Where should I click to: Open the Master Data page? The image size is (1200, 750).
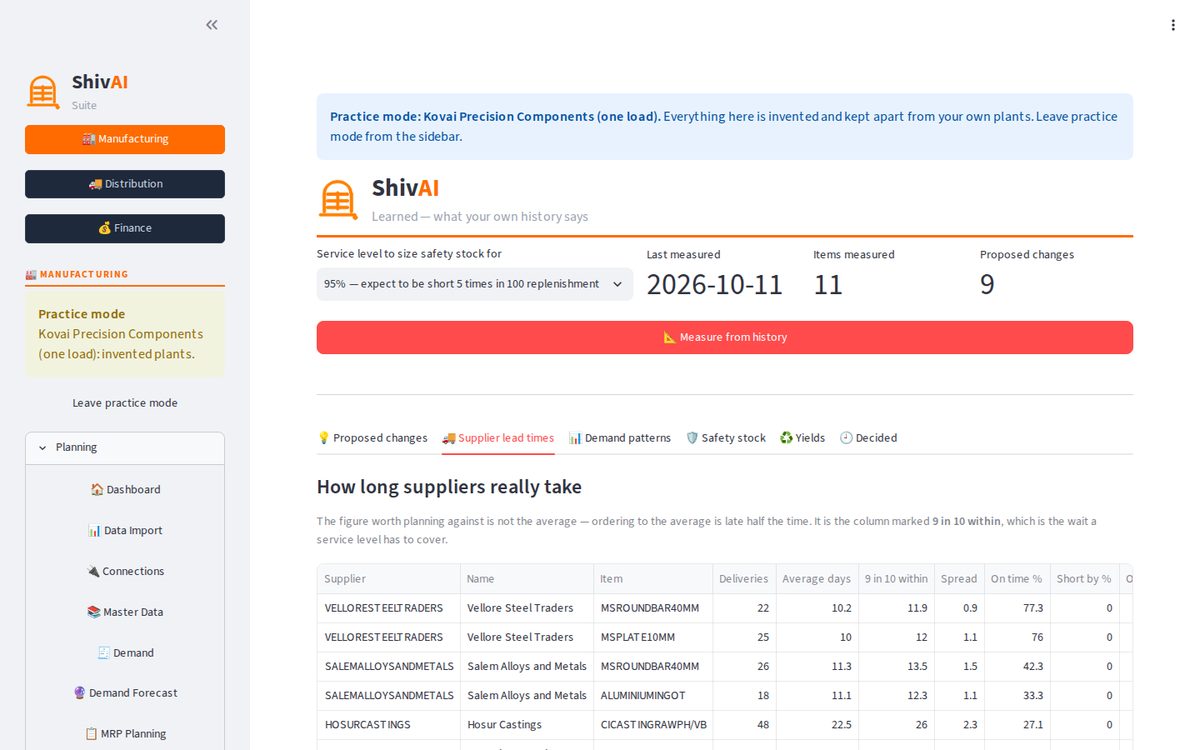click(125, 612)
